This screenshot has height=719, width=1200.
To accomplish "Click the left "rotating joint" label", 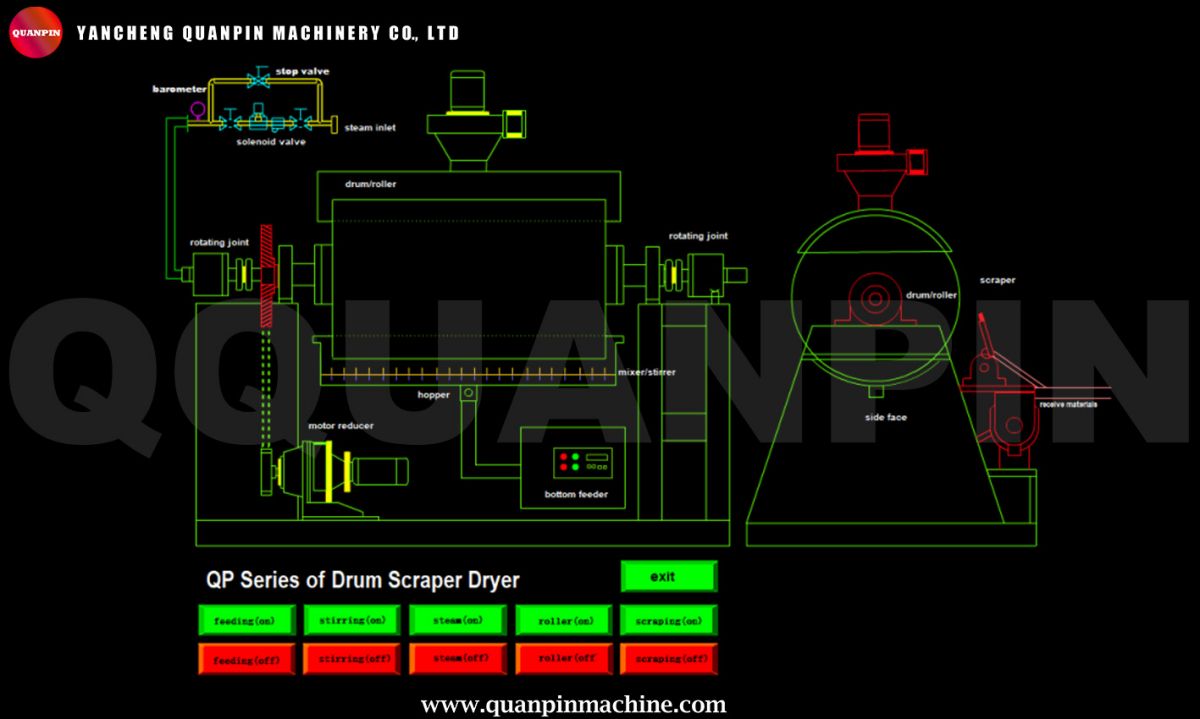I will click(x=219, y=242).
